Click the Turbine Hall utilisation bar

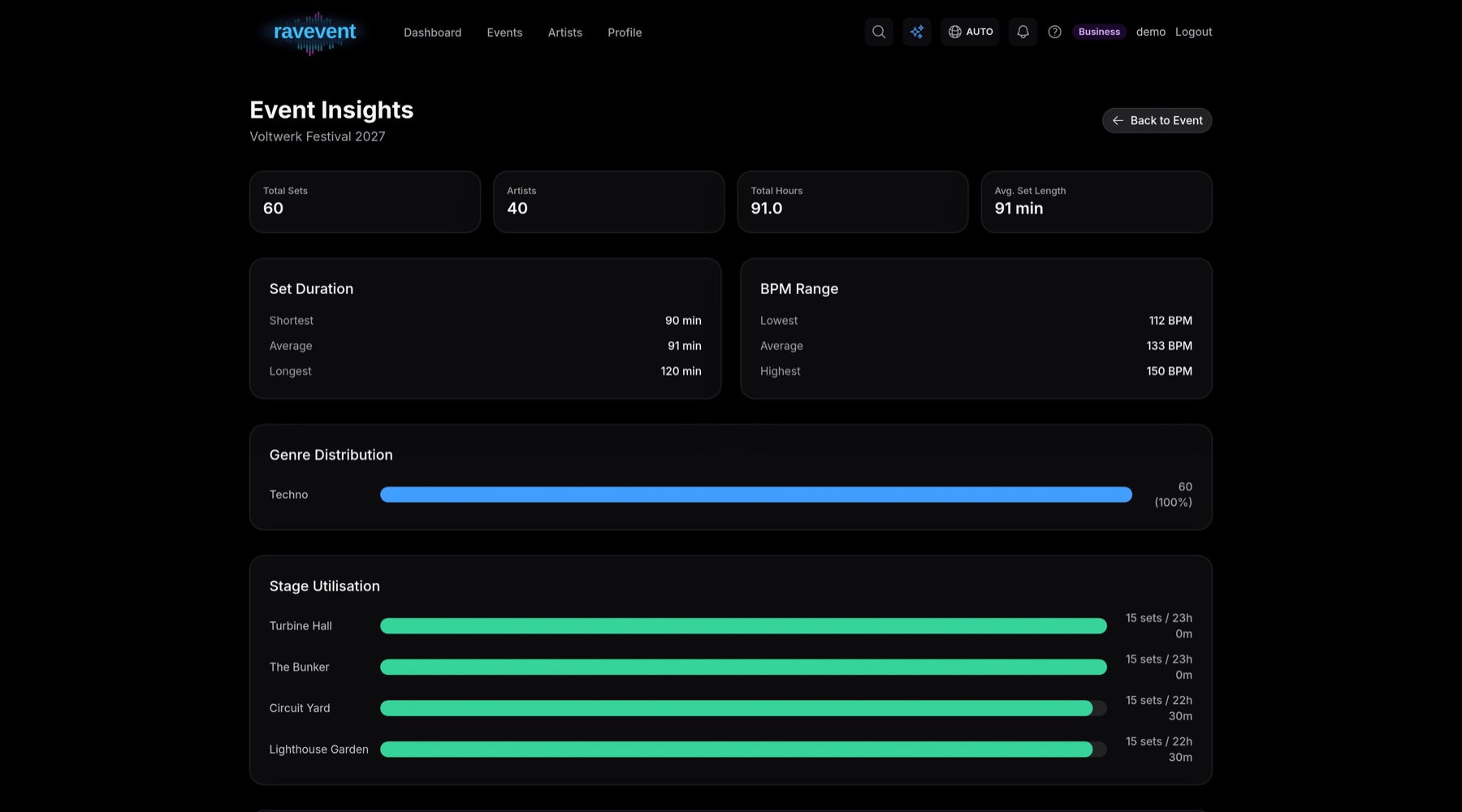click(743, 626)
